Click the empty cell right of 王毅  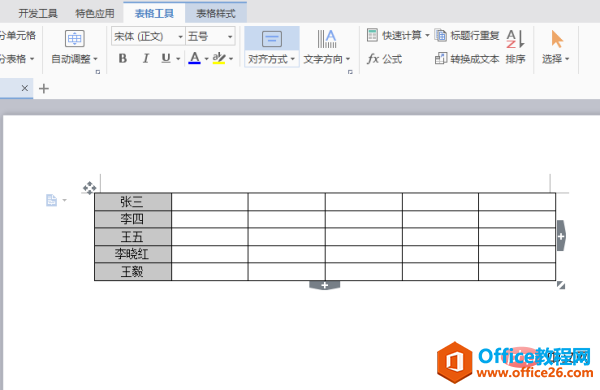coord(210,272)
